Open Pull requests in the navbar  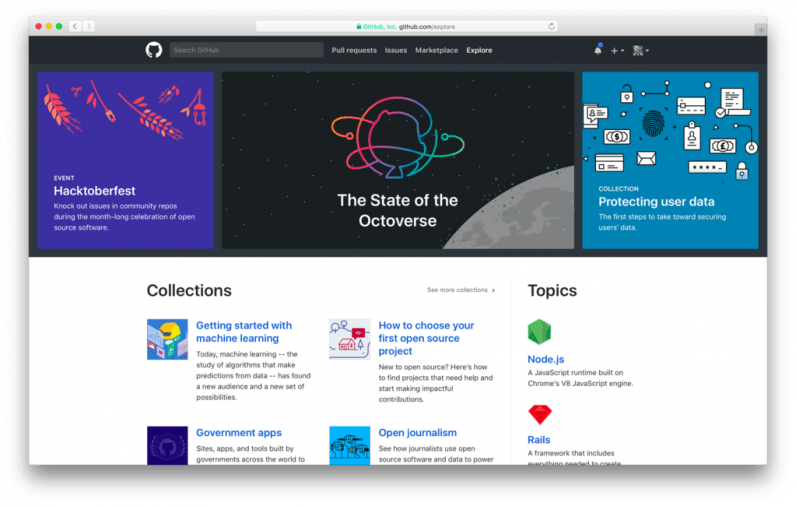coord(354,50)
